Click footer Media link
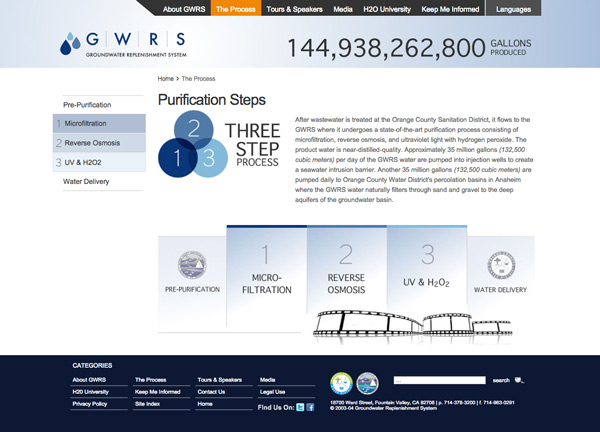Screen dimensions: 600x432 tap(267, 380)
